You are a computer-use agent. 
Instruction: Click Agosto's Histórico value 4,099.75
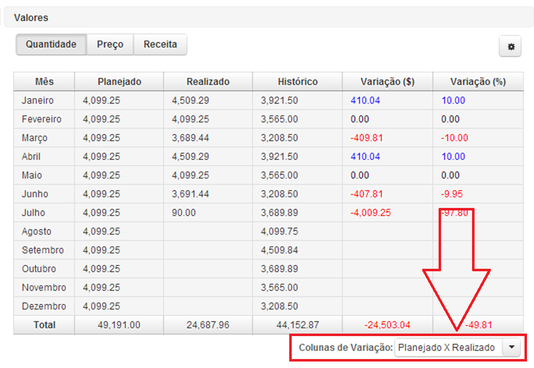(279, 231)
